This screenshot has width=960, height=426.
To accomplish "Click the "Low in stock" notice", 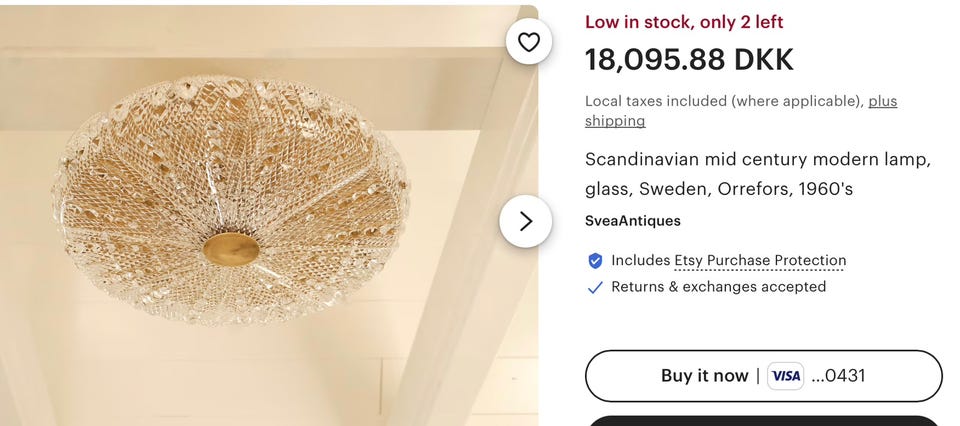I will click(684, 22).
